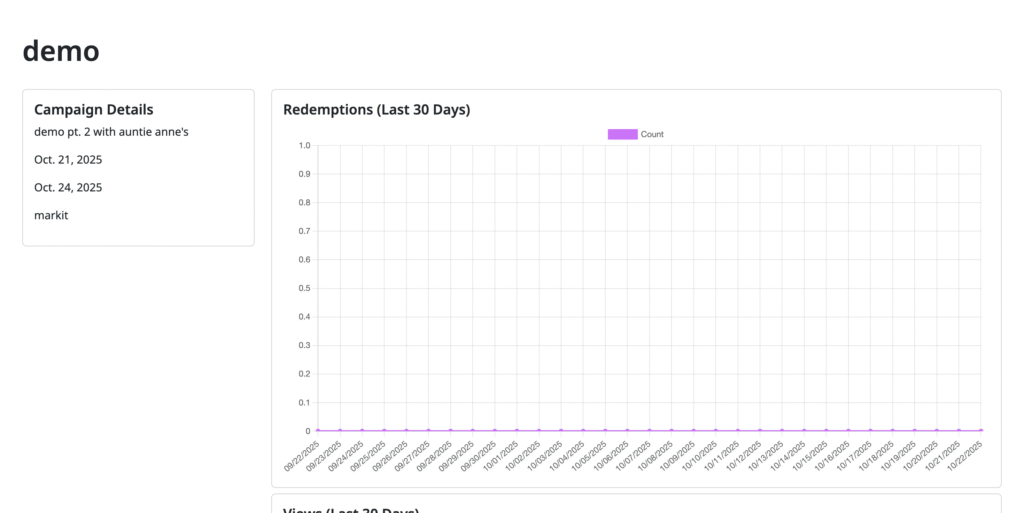Click the Oct. 21, 2025 start date
The height and width of the screenshot is (513, 1024).
[68, 159]
